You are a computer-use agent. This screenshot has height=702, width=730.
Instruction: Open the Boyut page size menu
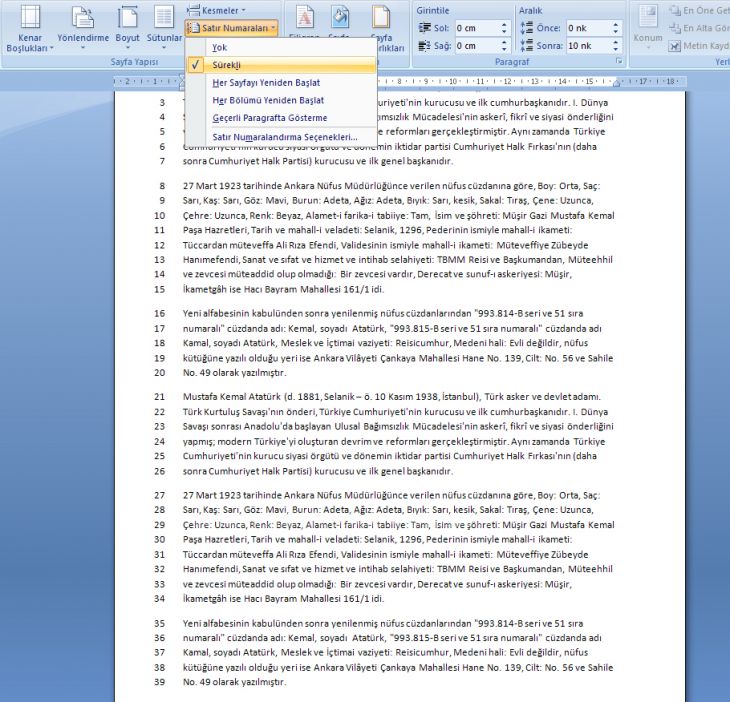click(127, 29)
